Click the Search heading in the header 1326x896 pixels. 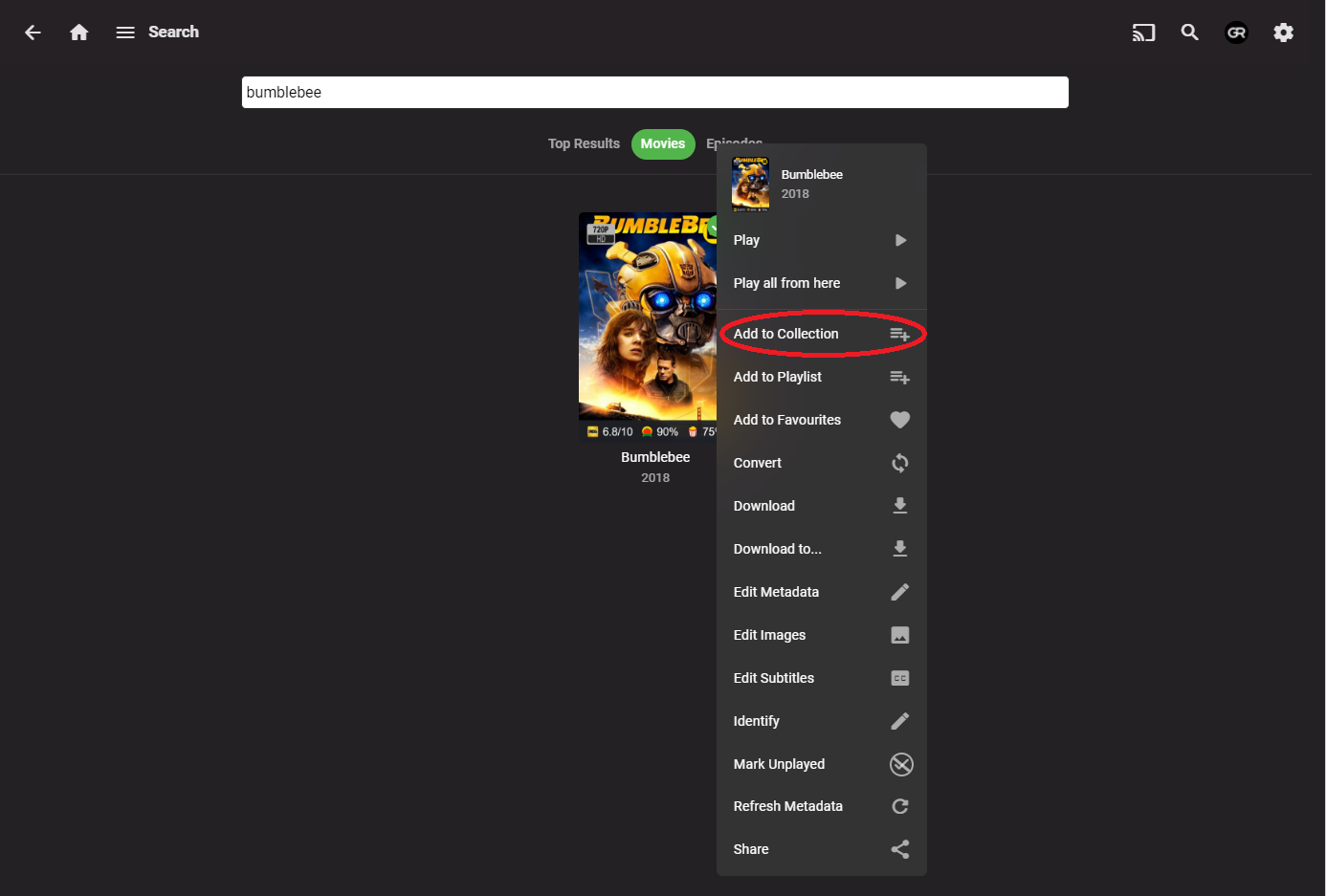tap(173, 32)
